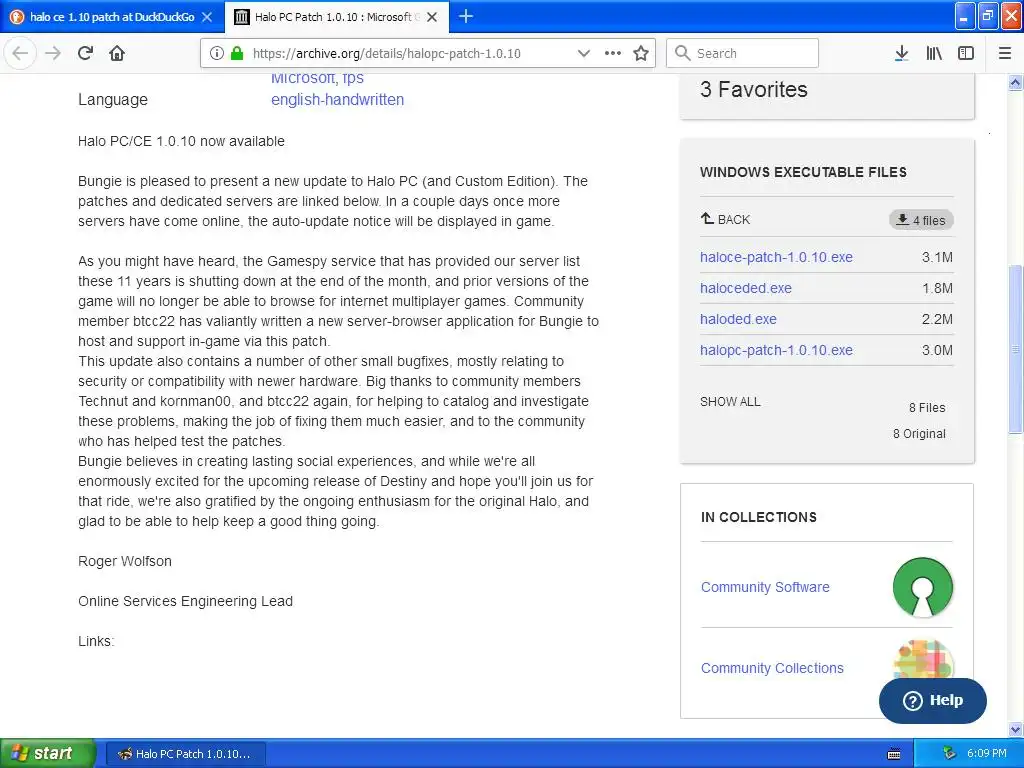Image resolution: width=1024 pixels, height=768 pixels.
Task: Download haloceded.exe file
Action: pos(745,288)
